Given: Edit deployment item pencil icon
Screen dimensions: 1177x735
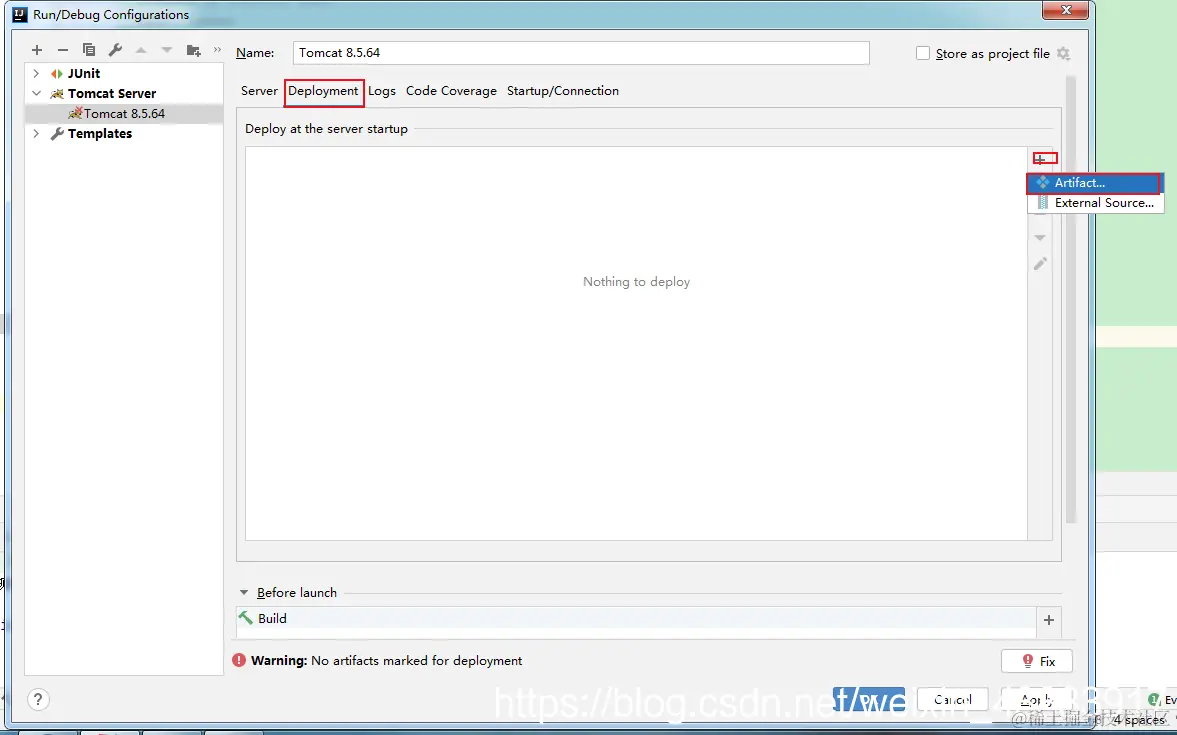Looking at the screenshot, I should 1040,264.
